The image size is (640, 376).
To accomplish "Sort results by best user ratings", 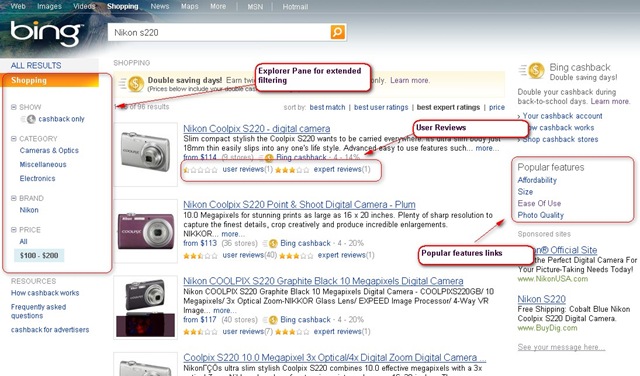I will [381, 107].
